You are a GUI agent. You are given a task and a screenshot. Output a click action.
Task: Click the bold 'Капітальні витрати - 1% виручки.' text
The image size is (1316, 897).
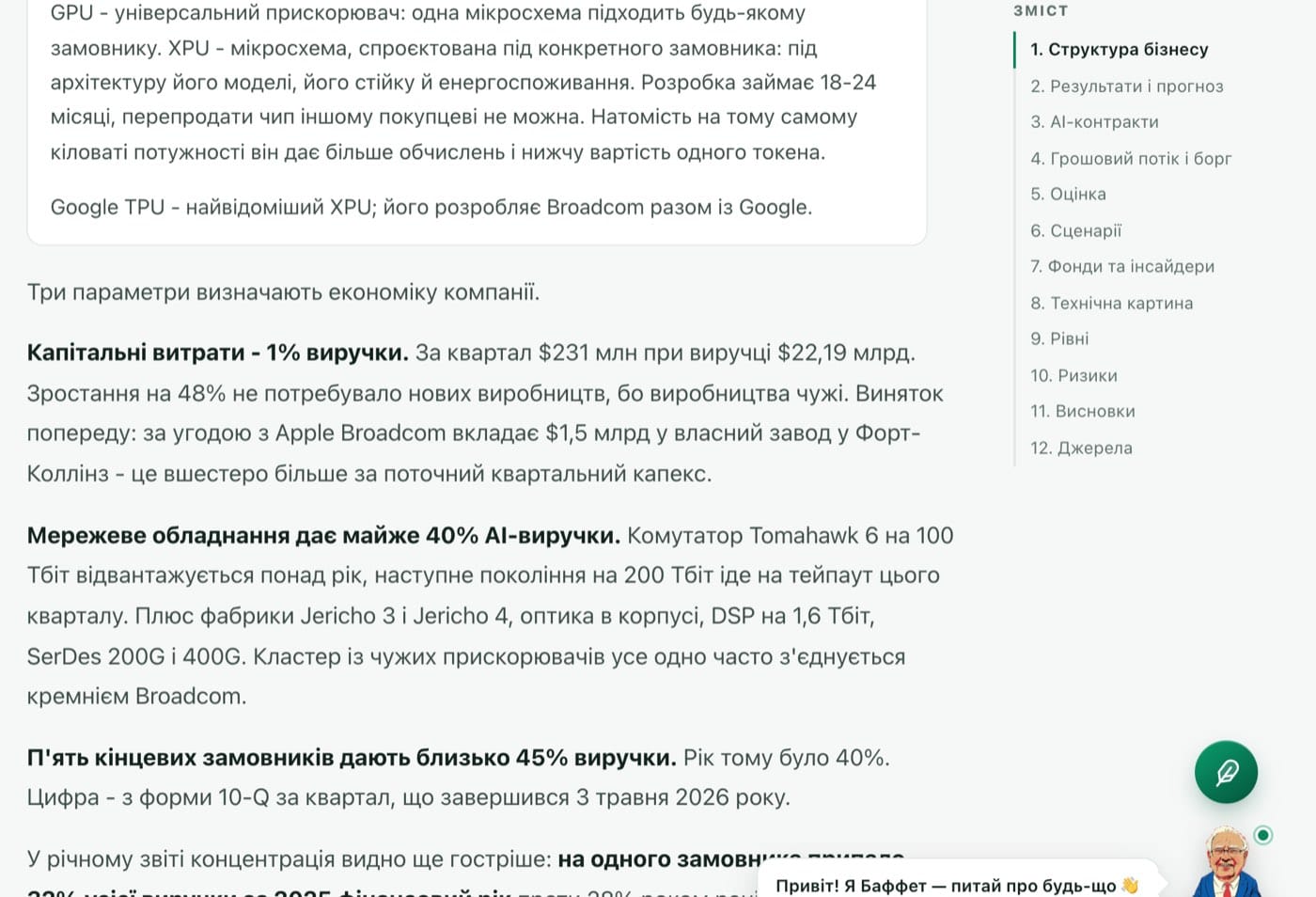(x=217, y=353)
